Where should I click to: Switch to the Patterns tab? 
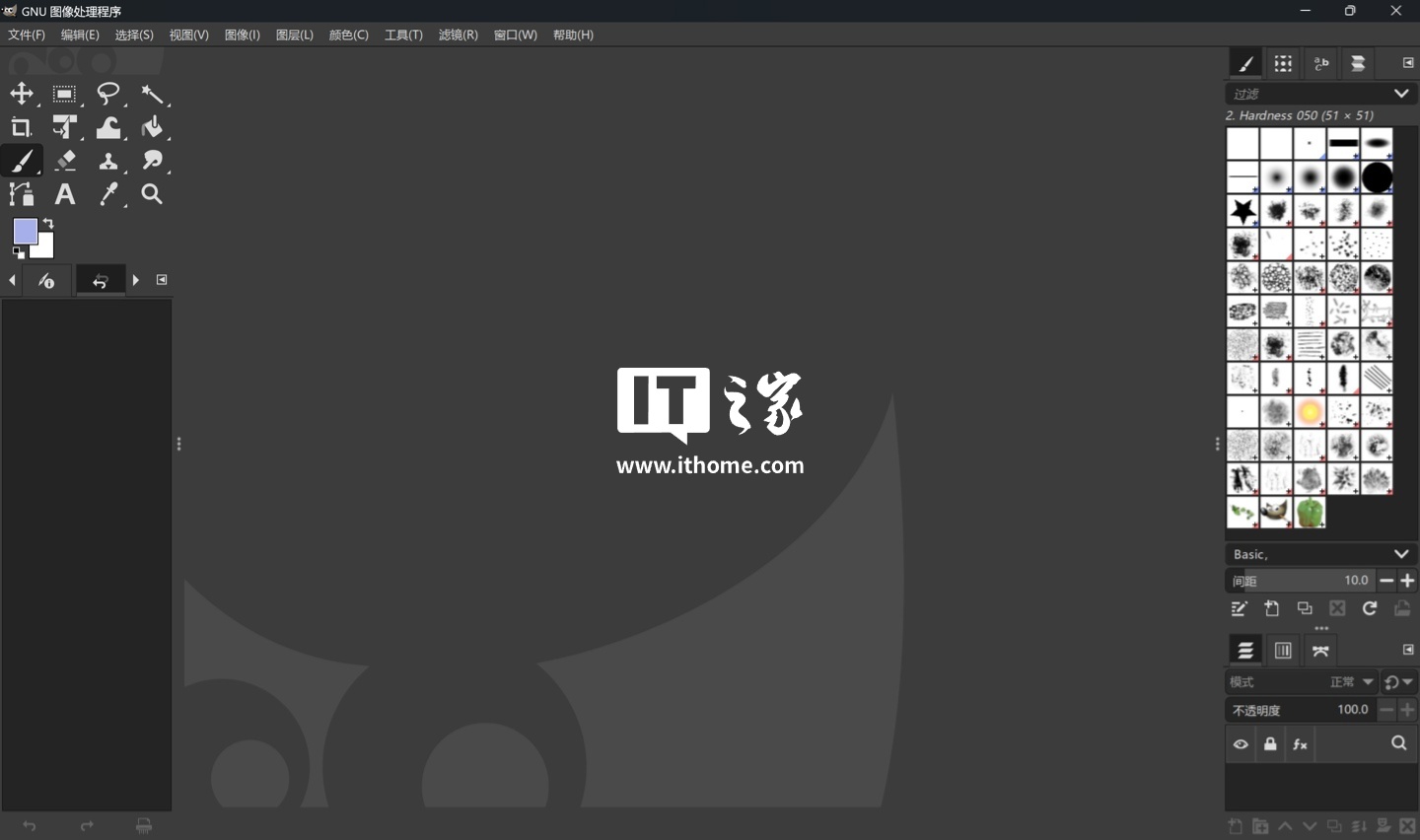(1283, 64)
